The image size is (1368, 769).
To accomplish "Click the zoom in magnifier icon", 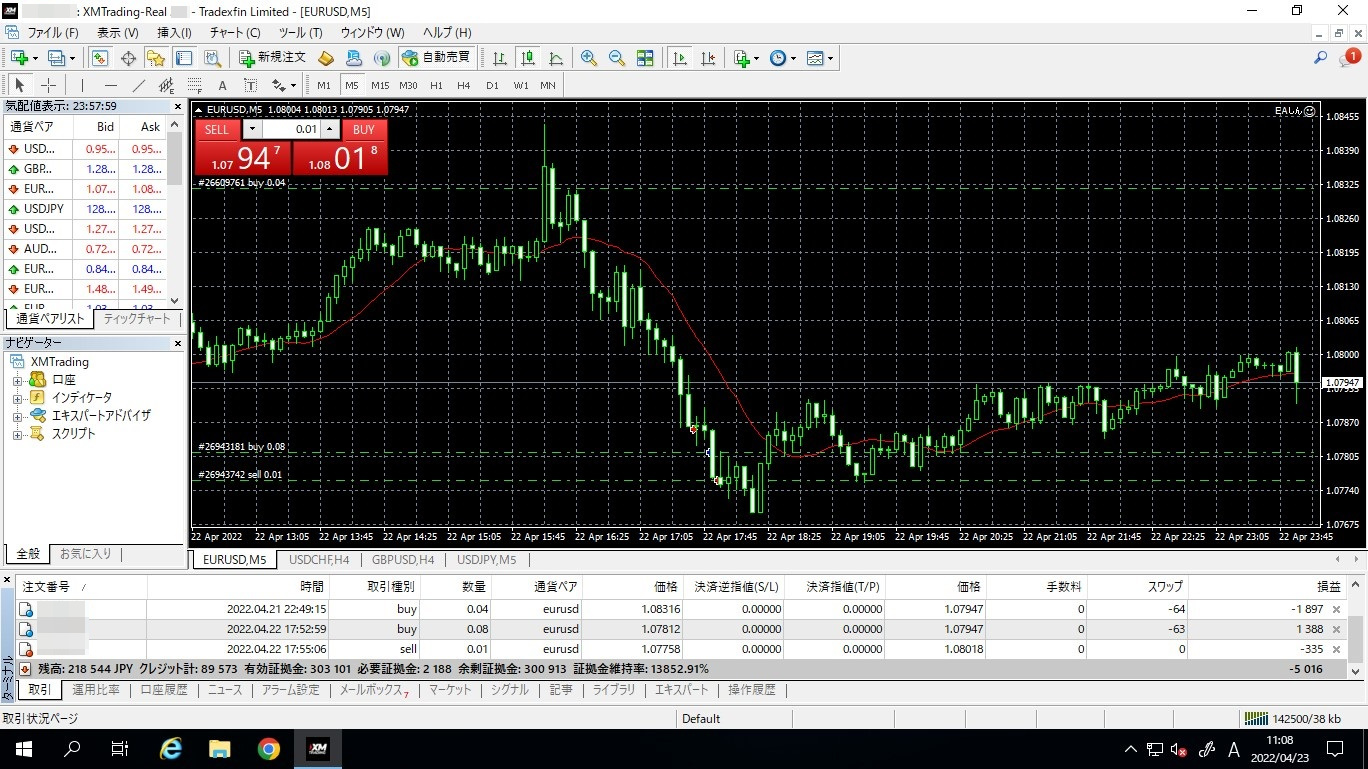I will (589, 58).
